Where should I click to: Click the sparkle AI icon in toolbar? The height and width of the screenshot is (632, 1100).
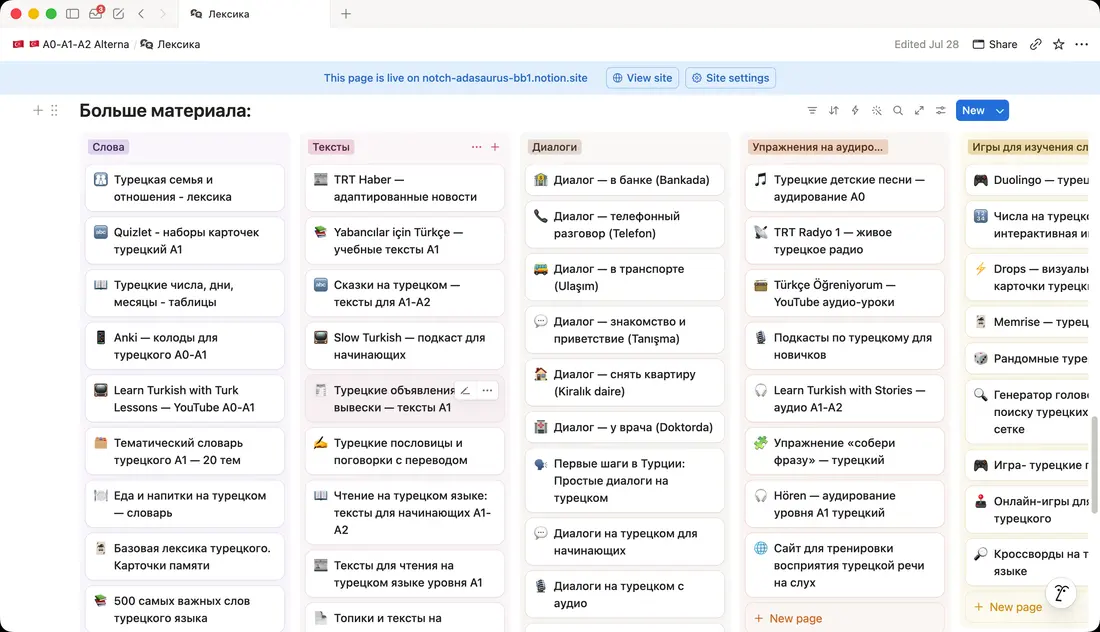[876, 110]
